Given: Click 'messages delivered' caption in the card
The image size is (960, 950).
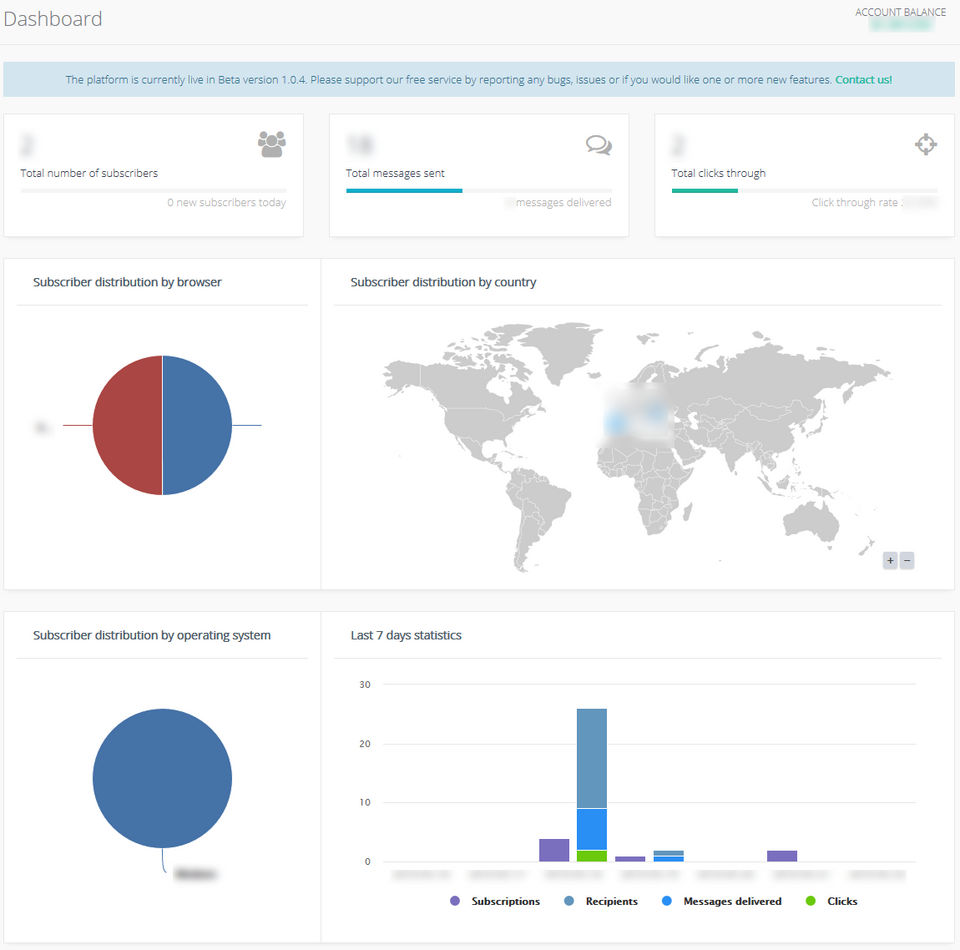Looking at the screenshot, I should point(563,203).
